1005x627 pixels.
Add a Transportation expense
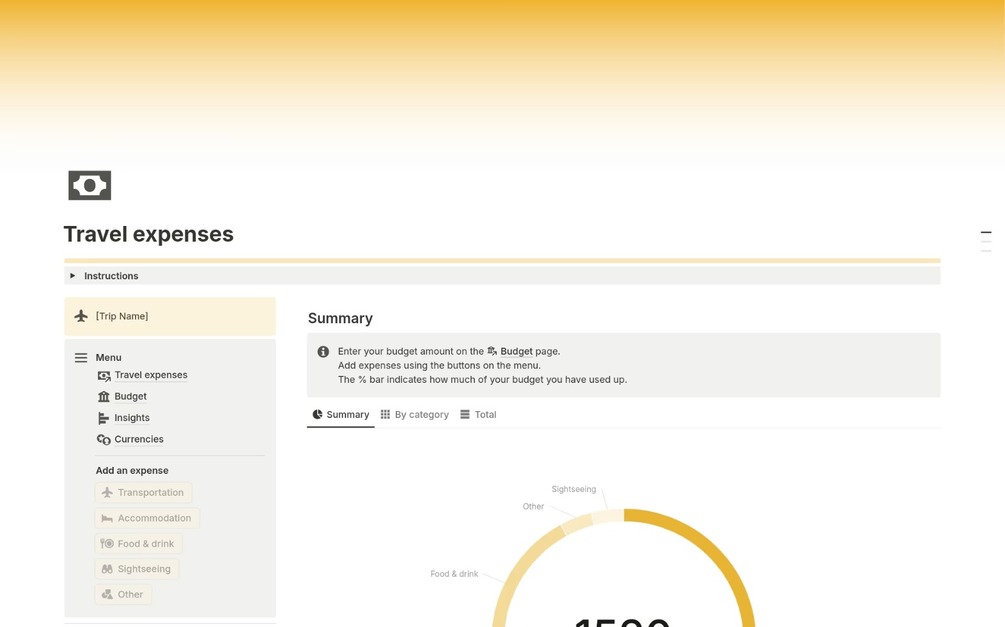144,492
